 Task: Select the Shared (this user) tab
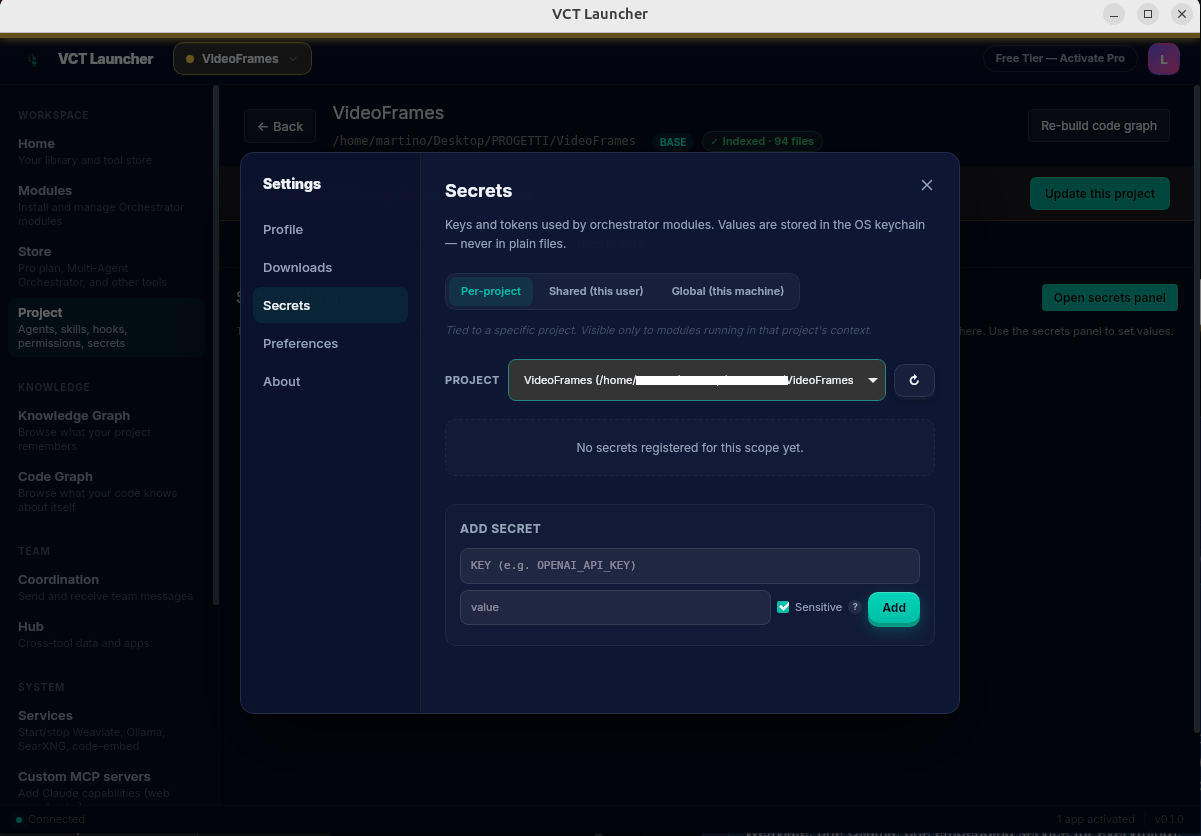[x=596, y=291]
